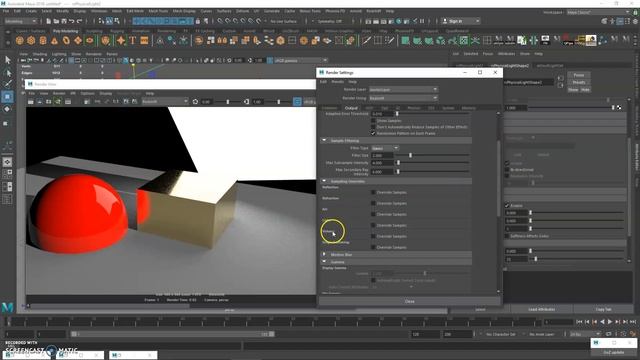Check Override Samples for AO
Viewport: 640px width, 360px height.
(373, 214)
